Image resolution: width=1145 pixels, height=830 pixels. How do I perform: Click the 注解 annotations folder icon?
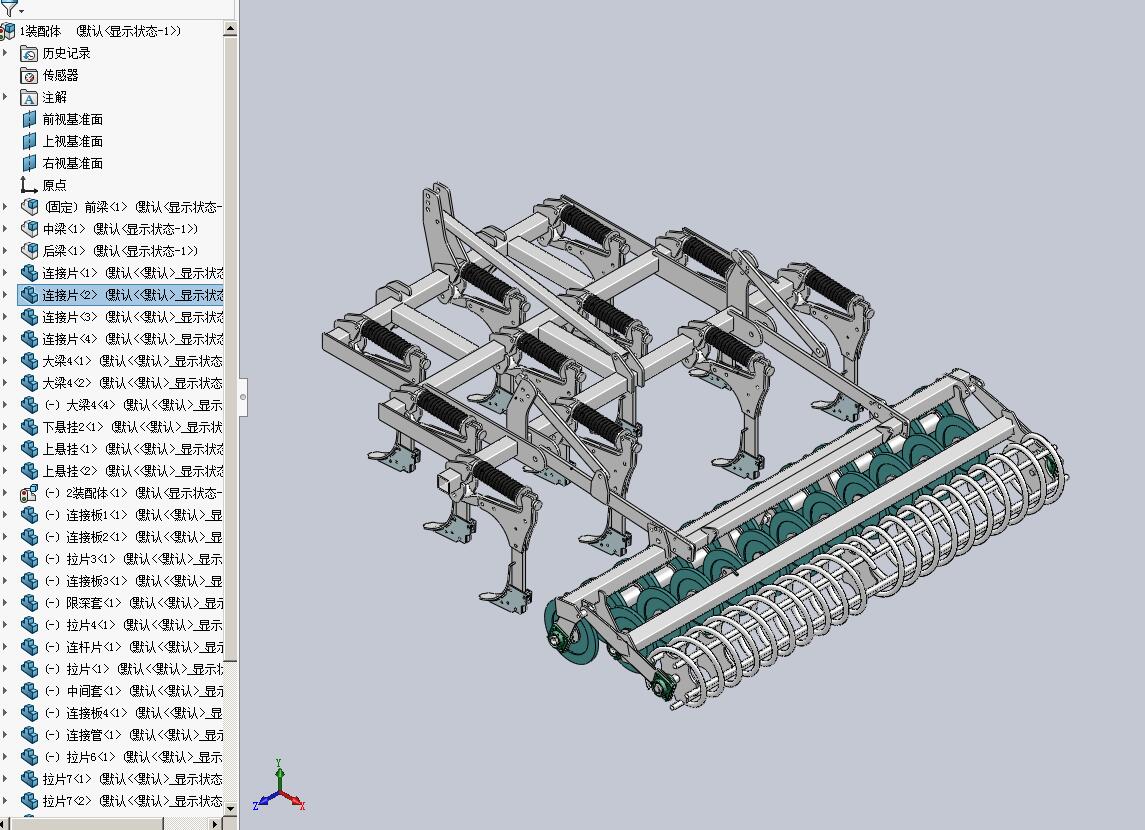tap(29, 97)
